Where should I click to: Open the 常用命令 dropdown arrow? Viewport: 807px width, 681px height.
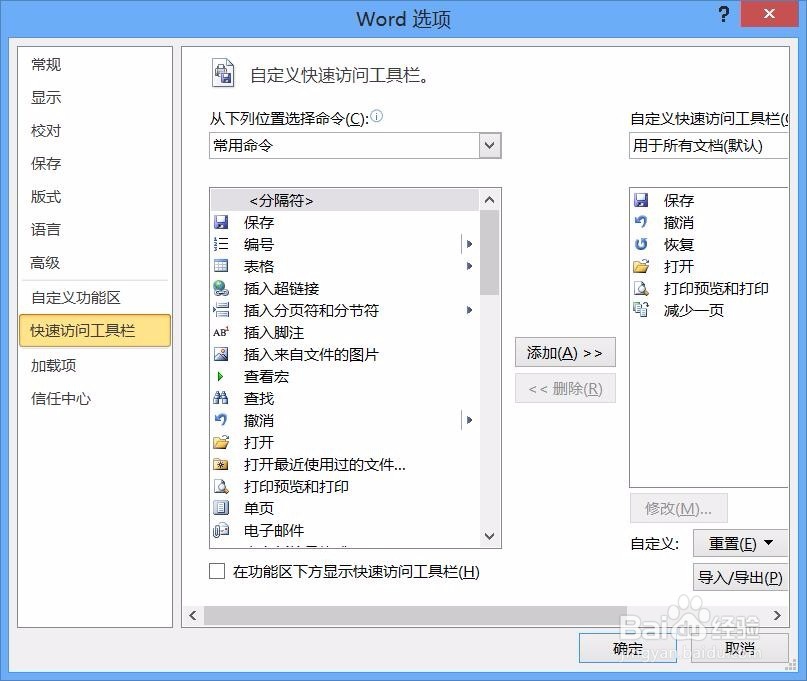489,146
